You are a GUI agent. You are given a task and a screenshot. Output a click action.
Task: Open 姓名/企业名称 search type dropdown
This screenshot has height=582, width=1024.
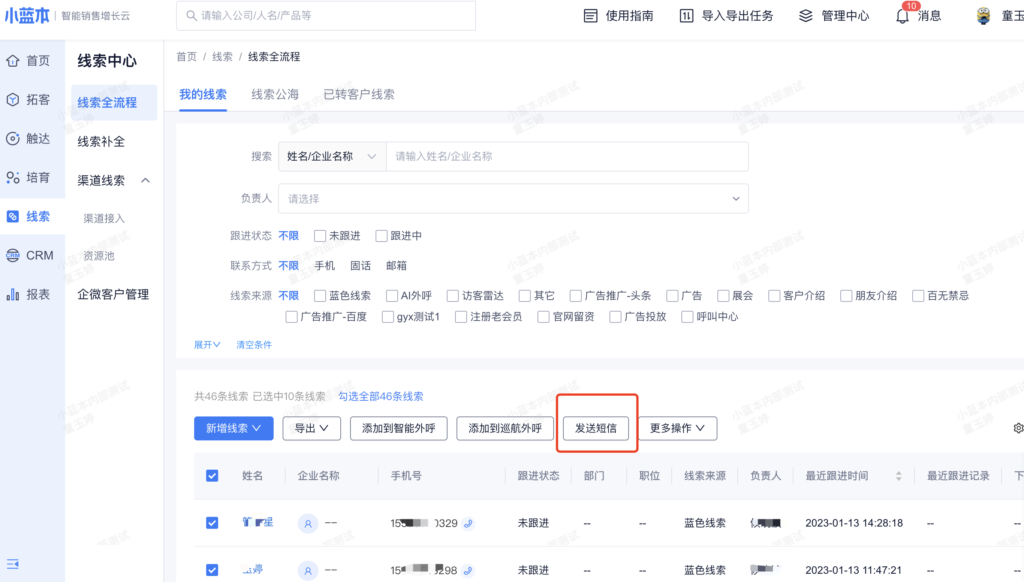pos(332,157)
